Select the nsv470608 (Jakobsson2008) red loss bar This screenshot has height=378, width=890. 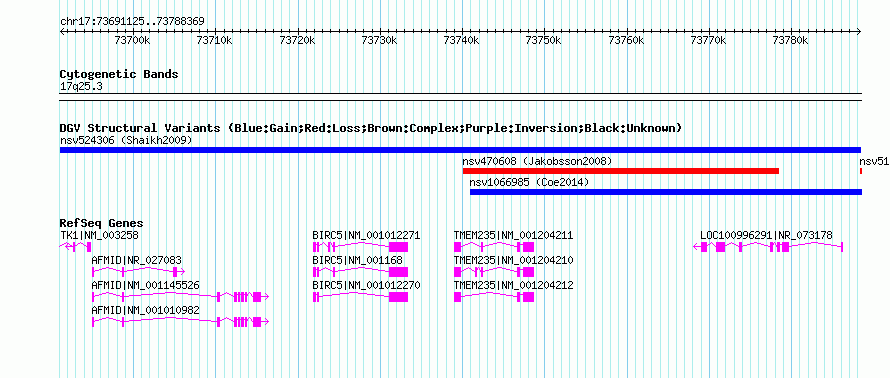click(x=620, y=171)
